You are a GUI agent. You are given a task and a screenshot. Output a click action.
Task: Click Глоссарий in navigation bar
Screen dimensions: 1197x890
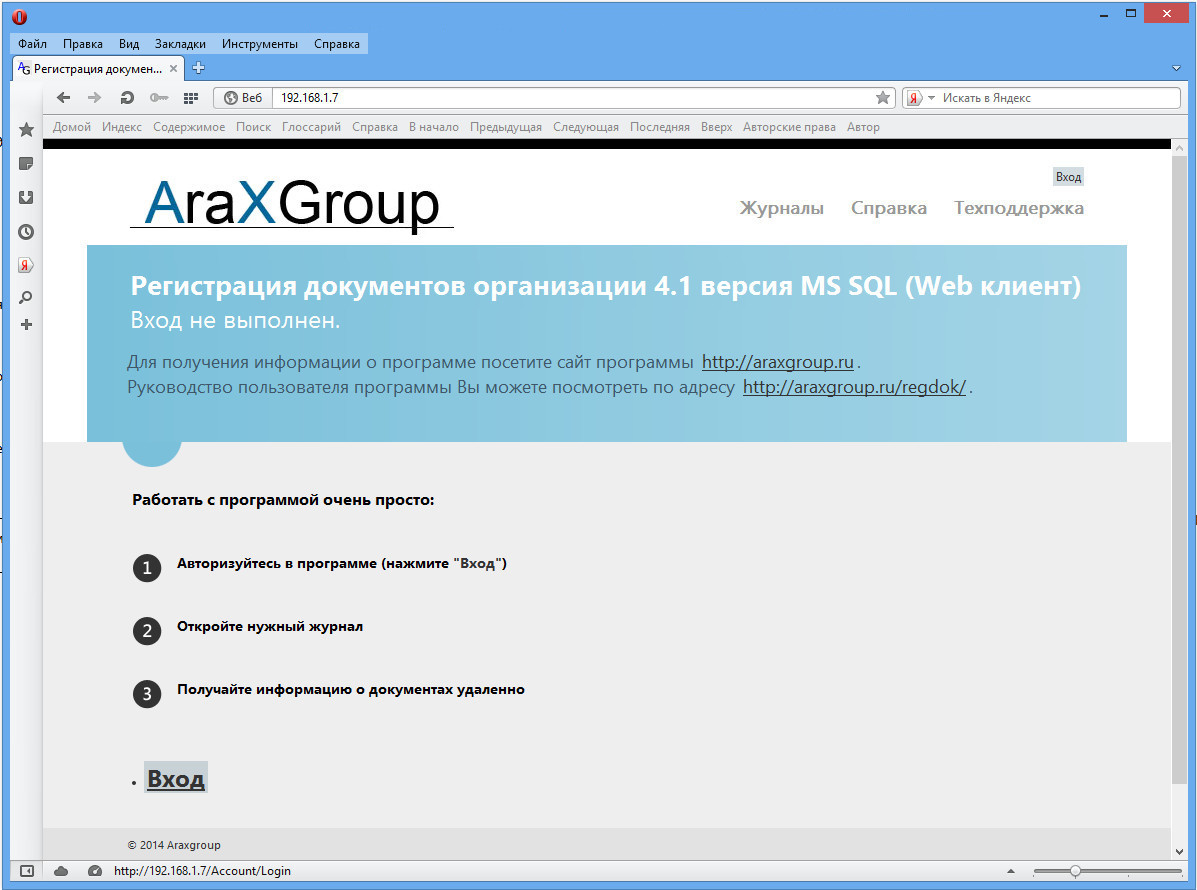[311, 127]
